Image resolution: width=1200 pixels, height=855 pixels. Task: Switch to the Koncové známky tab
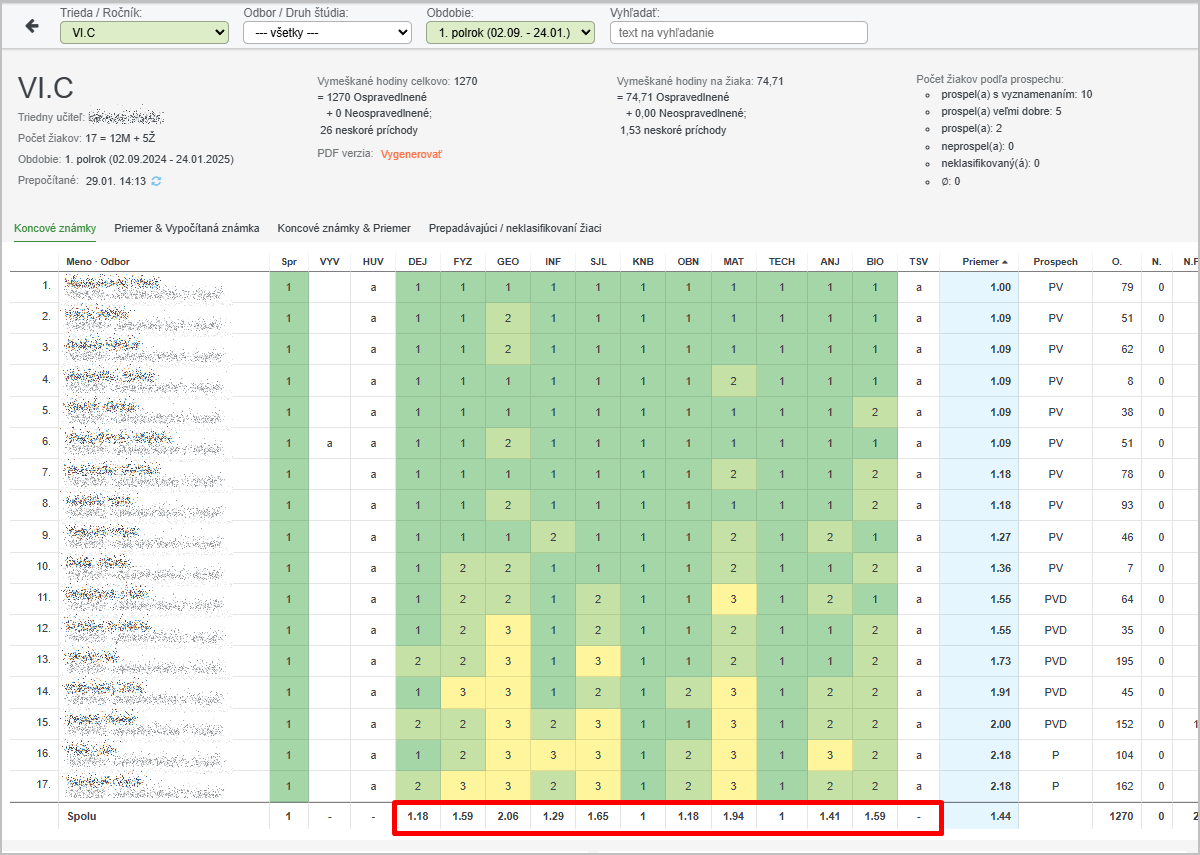55,228
